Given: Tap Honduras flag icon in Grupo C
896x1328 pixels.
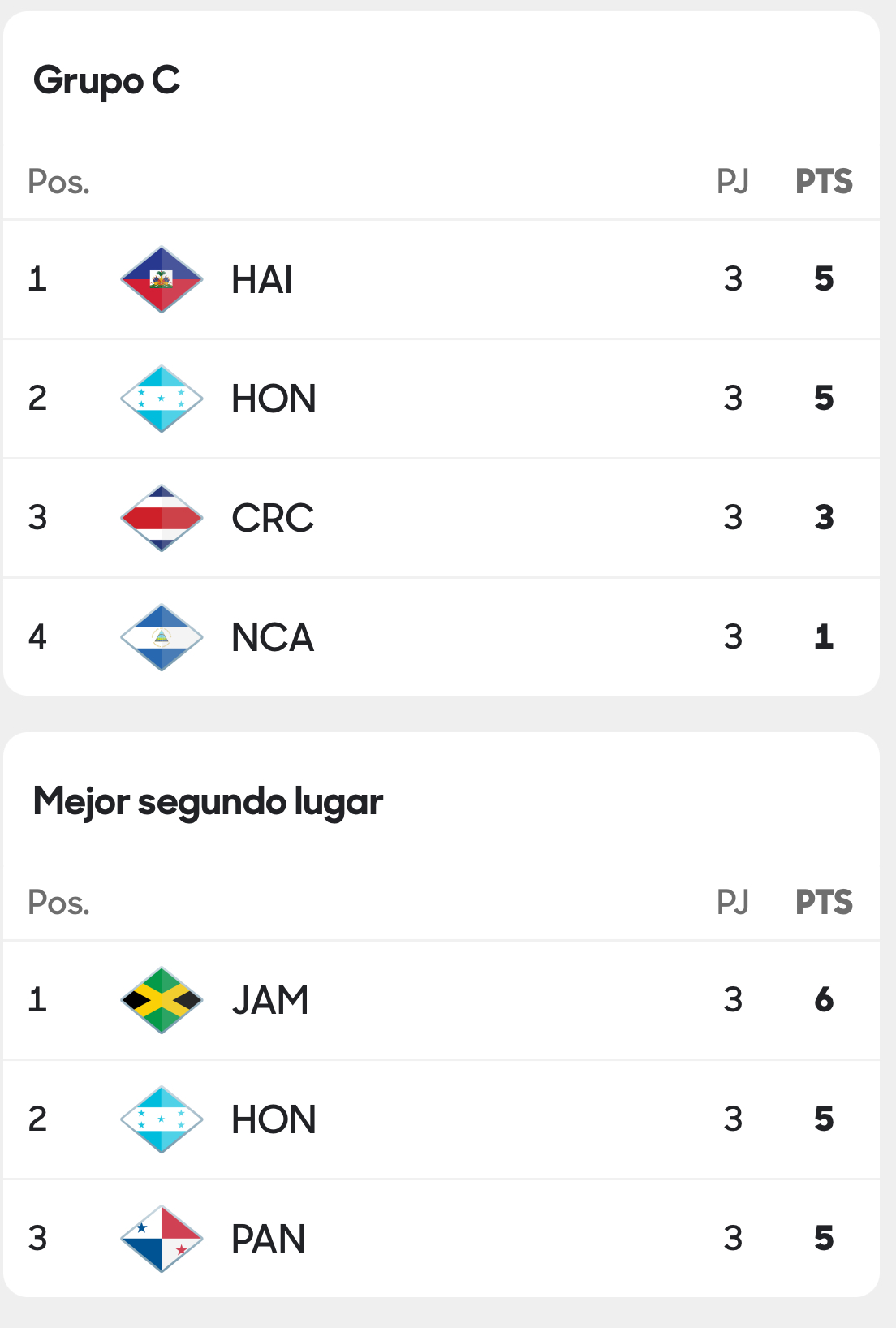Looking at the screenshot, I should click(x=162, y=399).
